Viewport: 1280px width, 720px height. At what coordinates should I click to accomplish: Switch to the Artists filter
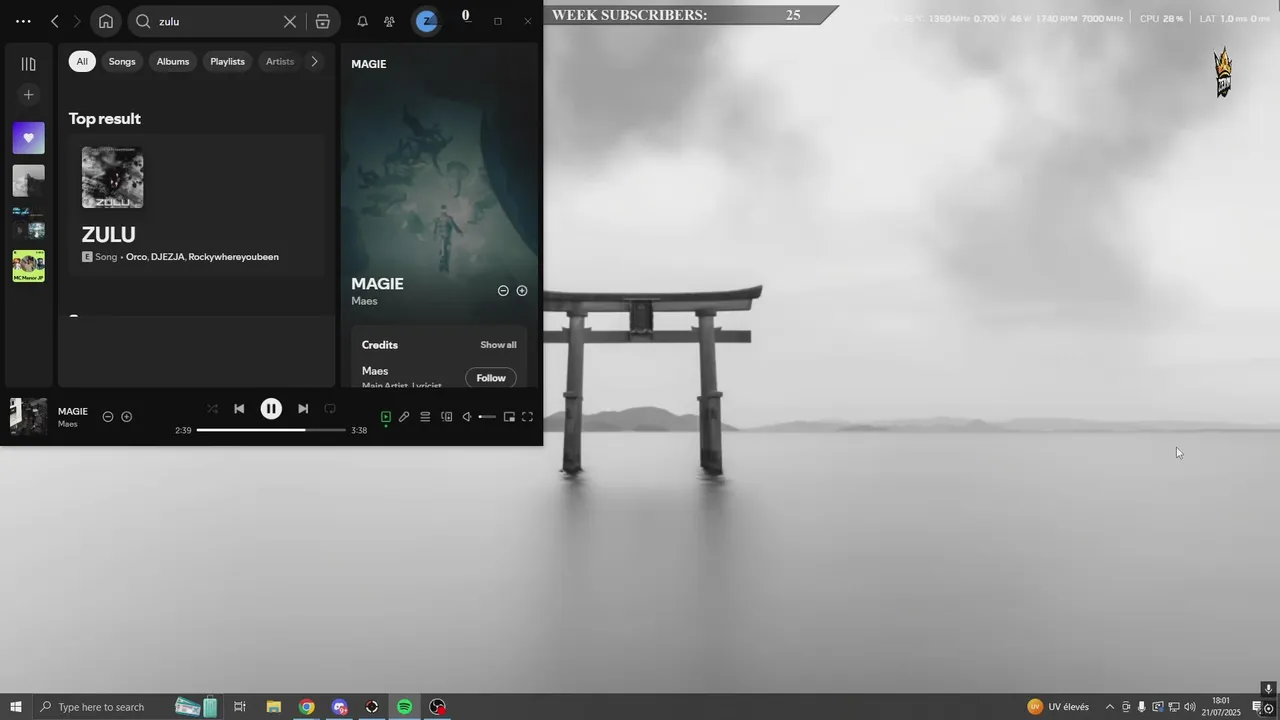tap(280, 61)
